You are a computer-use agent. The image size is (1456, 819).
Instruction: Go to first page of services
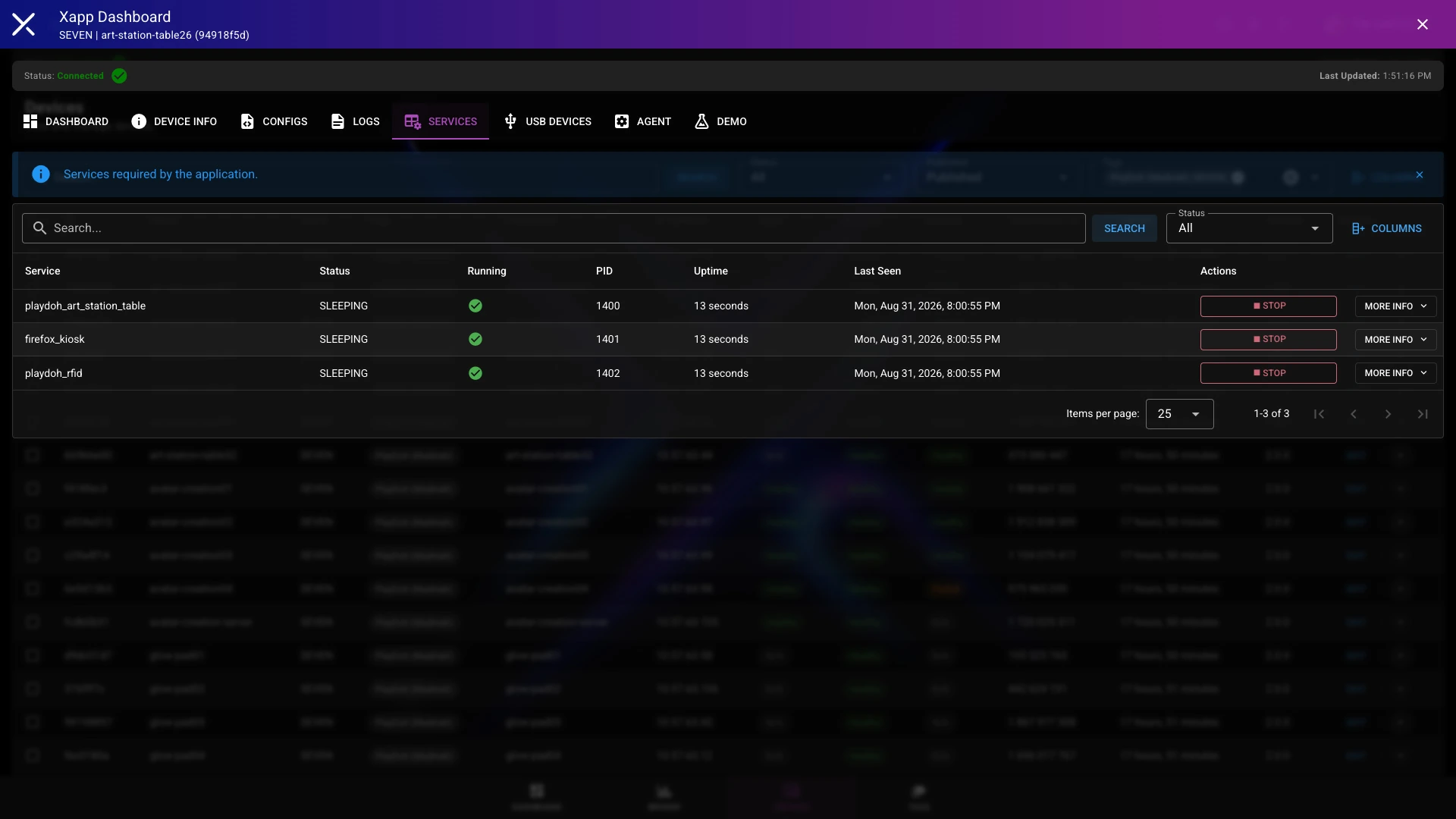point(1319,414)
